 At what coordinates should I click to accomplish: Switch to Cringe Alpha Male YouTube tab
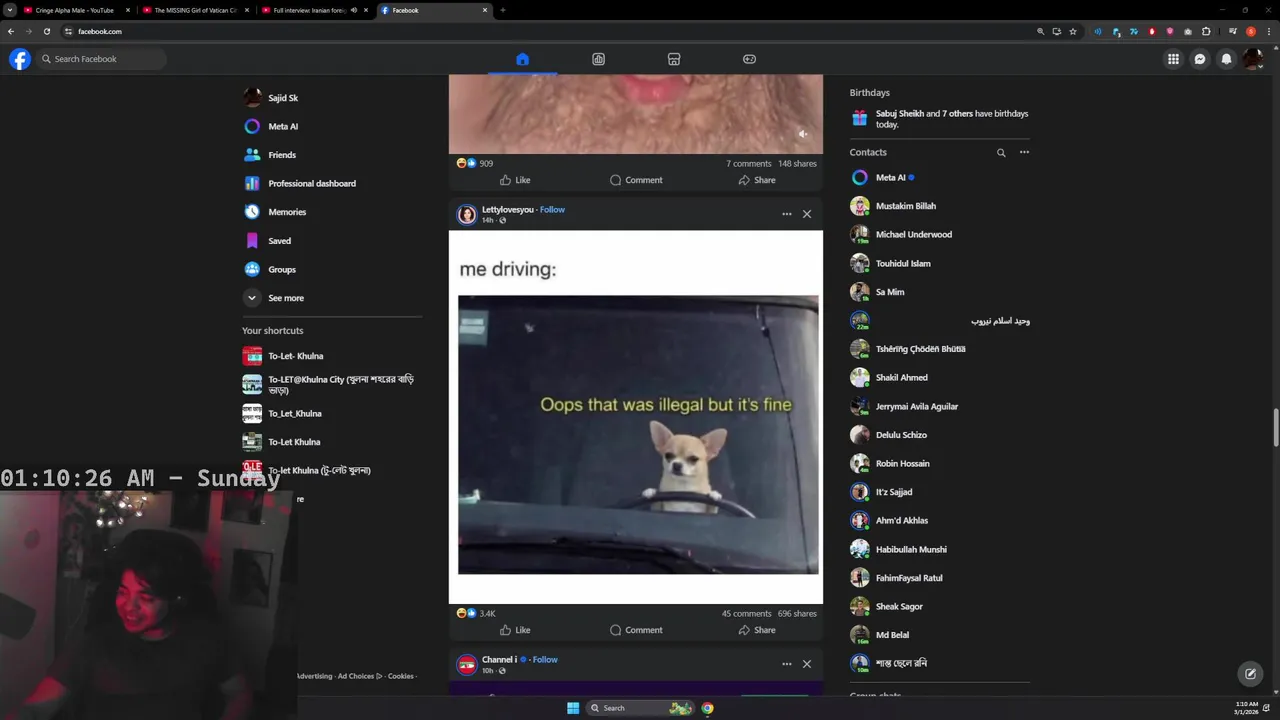75,10
